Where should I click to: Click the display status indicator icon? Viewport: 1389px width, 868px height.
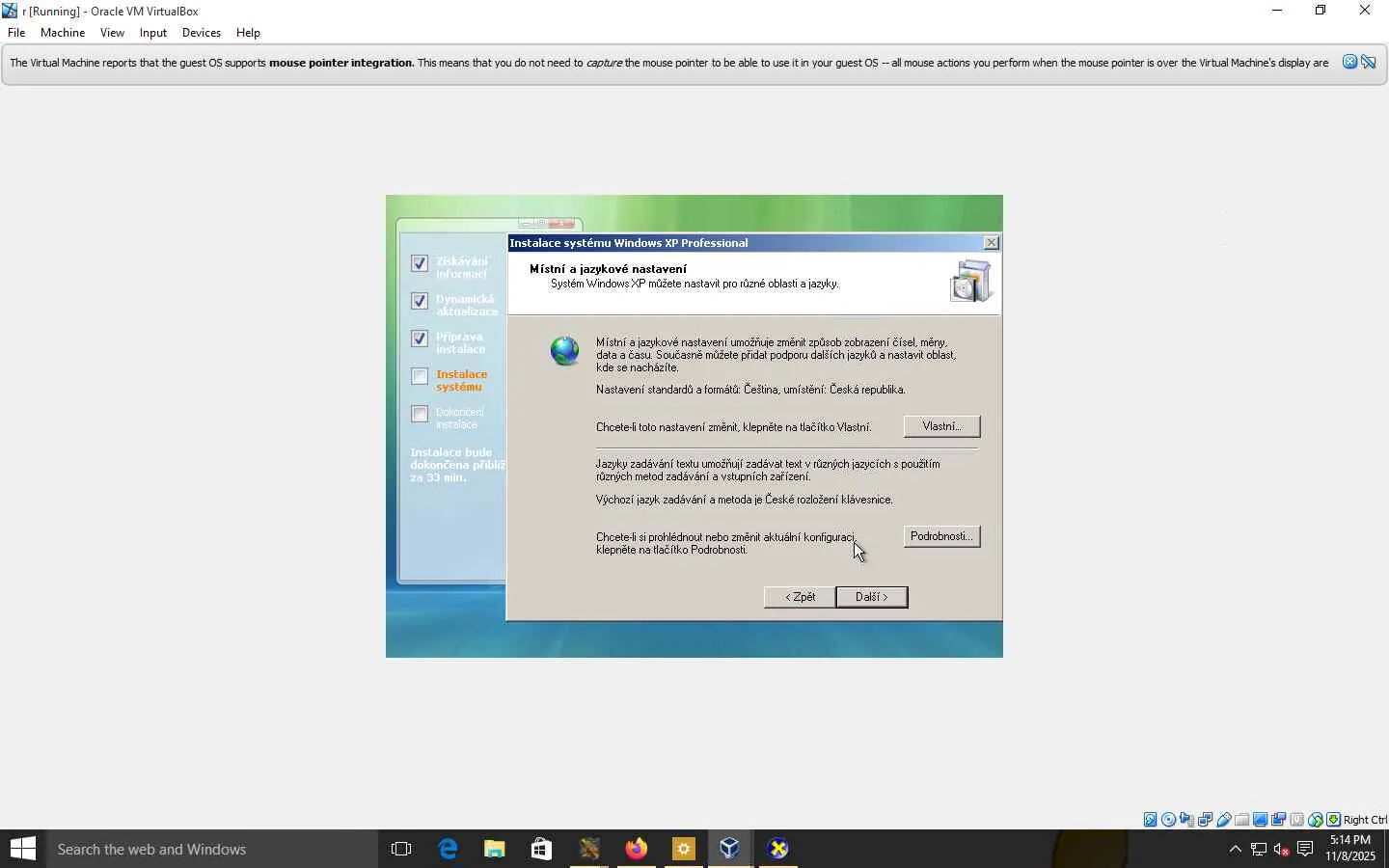tap(1260, 820)
